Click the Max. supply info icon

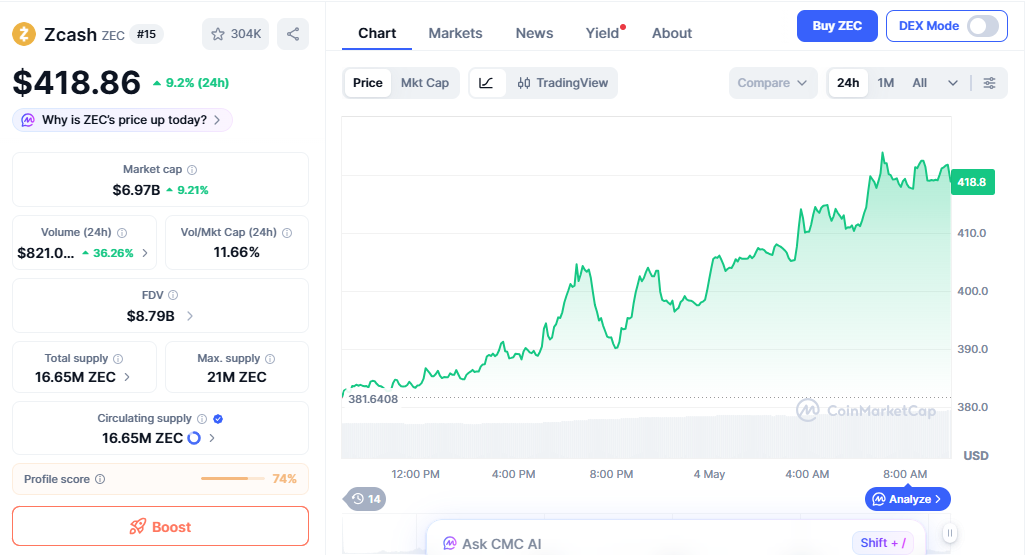point(270,359)
